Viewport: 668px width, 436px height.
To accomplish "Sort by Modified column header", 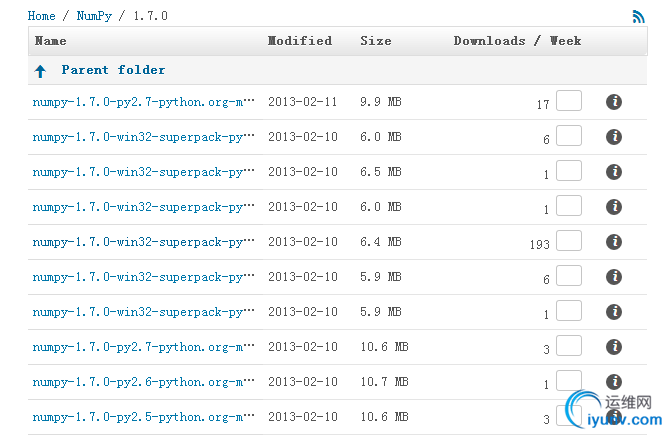I will [x=300, y=41].
